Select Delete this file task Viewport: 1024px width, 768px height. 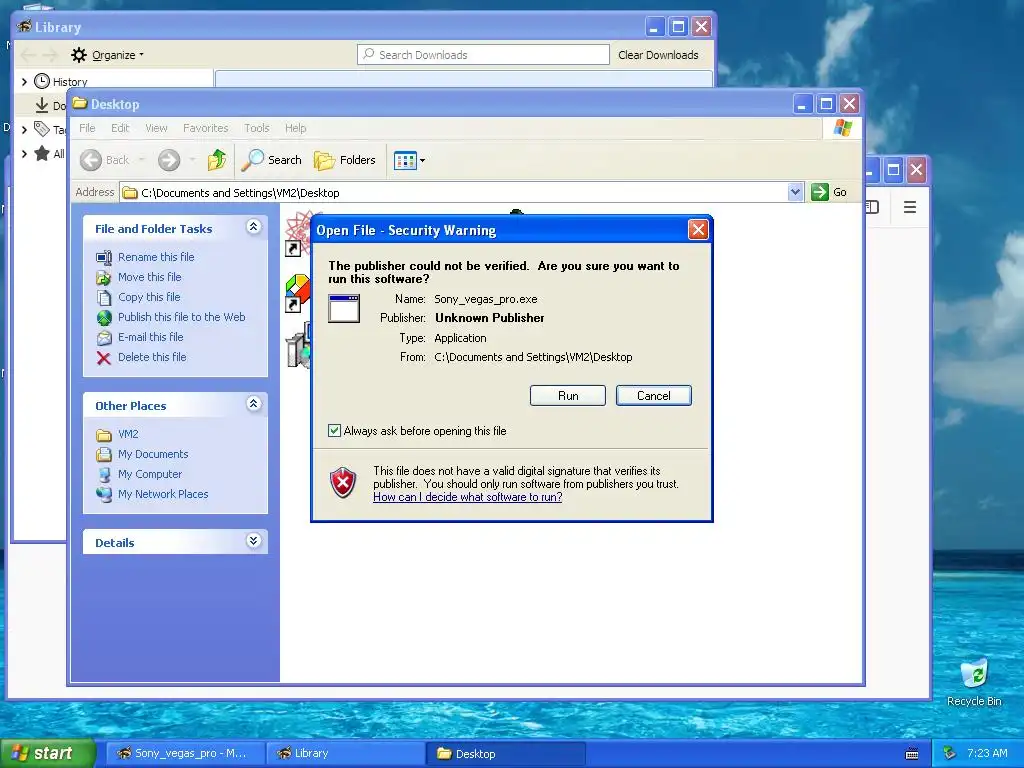[x=152, y=357]
